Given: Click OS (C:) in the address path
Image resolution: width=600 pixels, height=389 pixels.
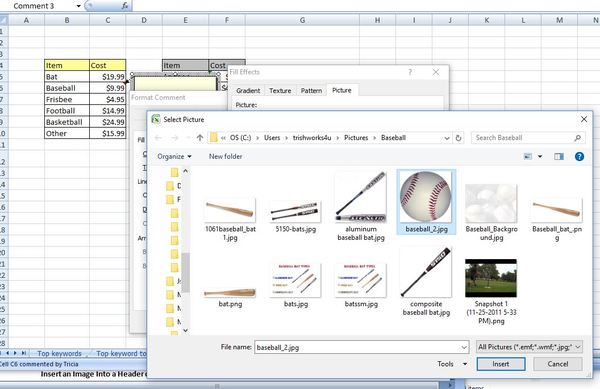Looking at the screenshot, I should [x=240, y=138].
